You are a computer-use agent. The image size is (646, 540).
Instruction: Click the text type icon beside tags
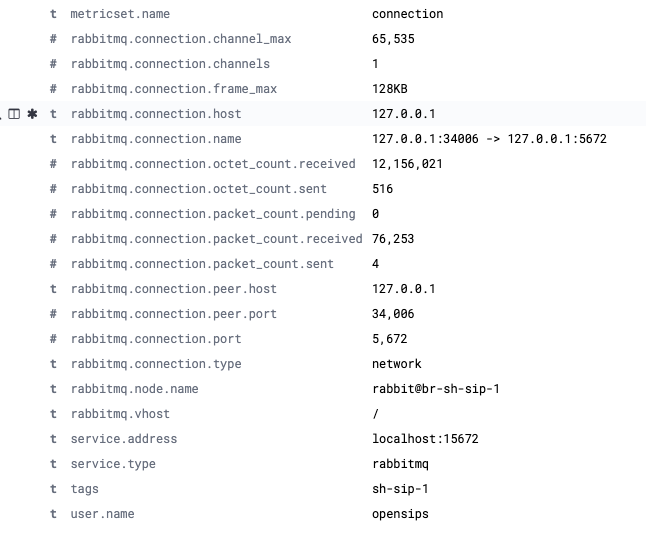tap(53, 489)
